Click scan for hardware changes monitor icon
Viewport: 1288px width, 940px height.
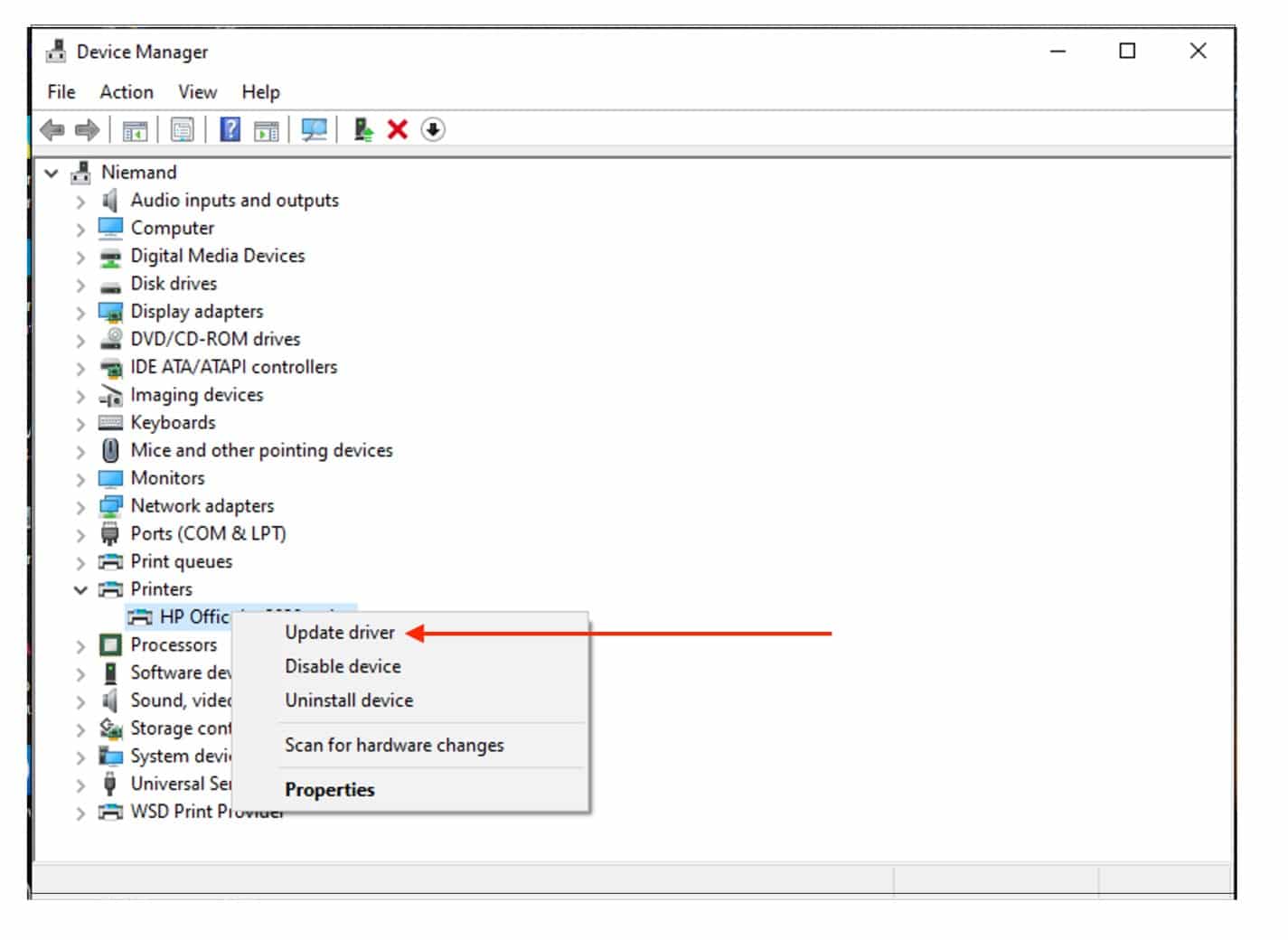click(314, 130)
